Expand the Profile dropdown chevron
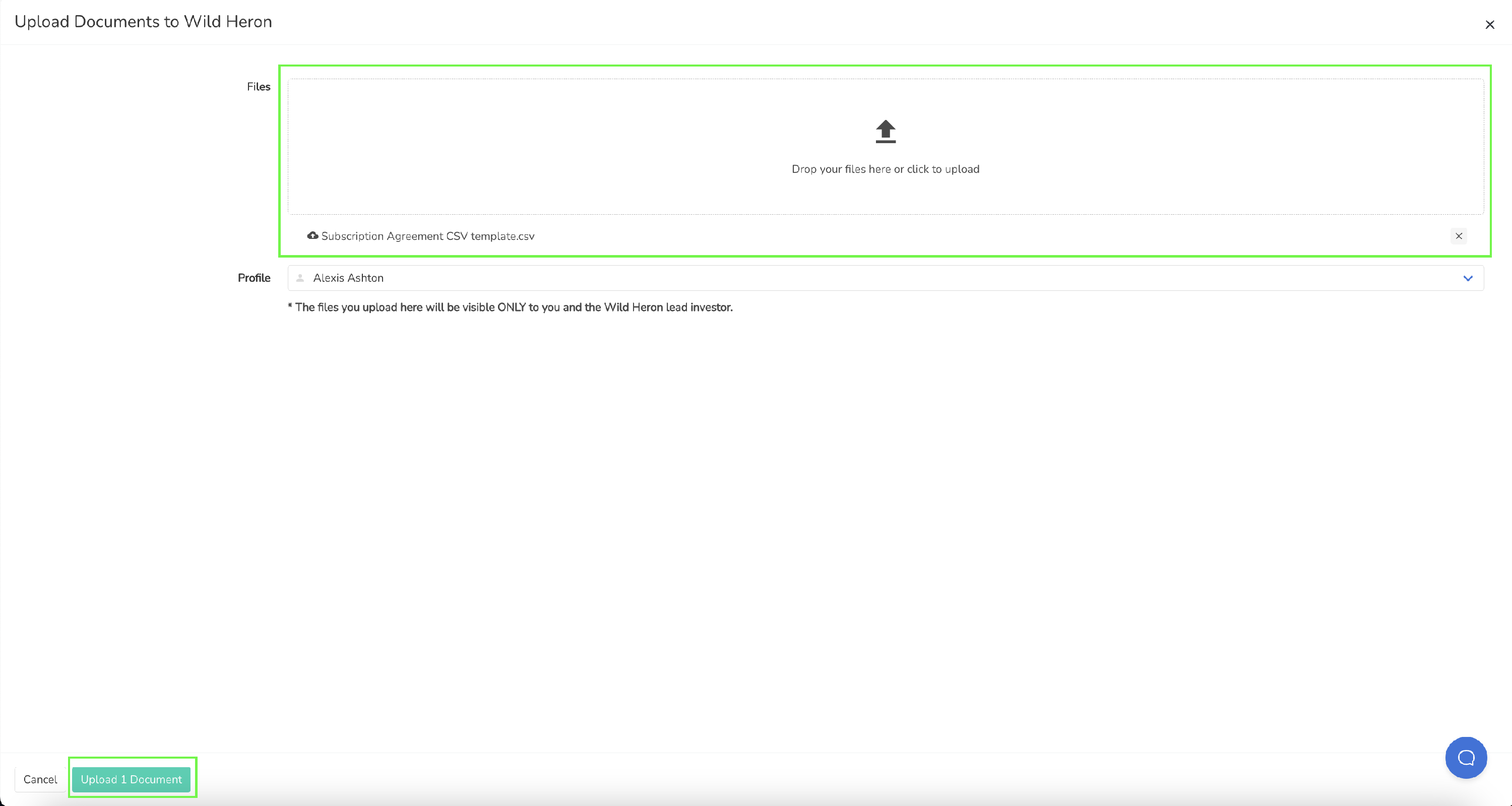Viewport: 1512px width, 806px height. [1468, 278]
